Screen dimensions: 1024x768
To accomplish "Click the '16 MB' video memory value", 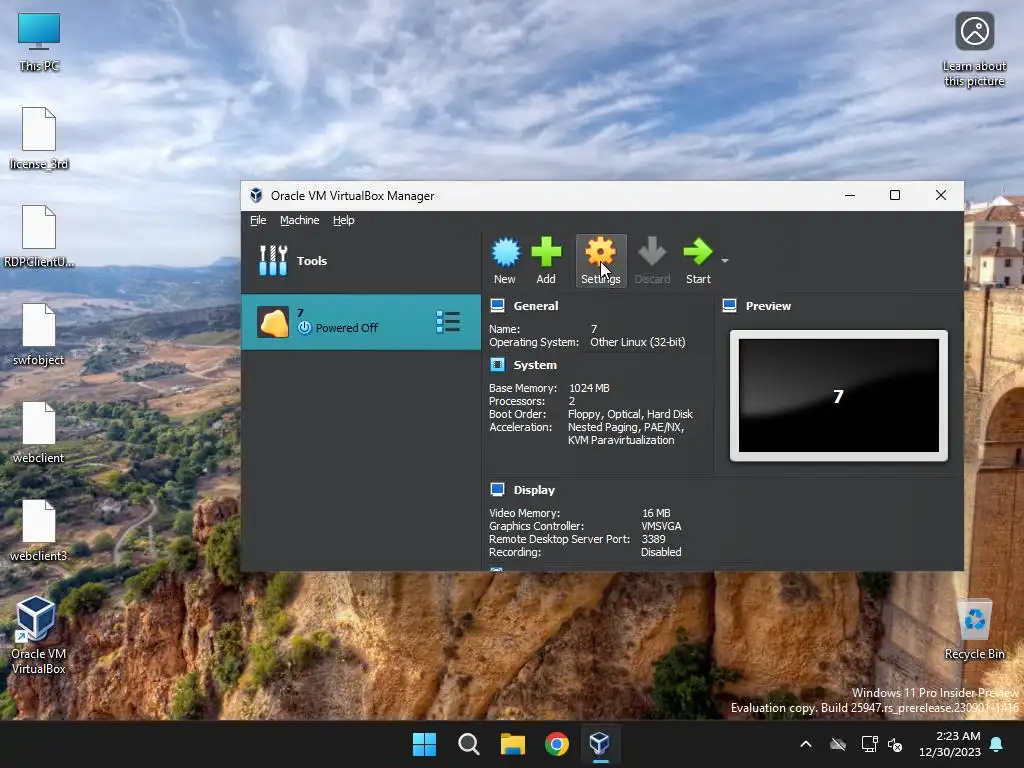I will pos(656,513).
